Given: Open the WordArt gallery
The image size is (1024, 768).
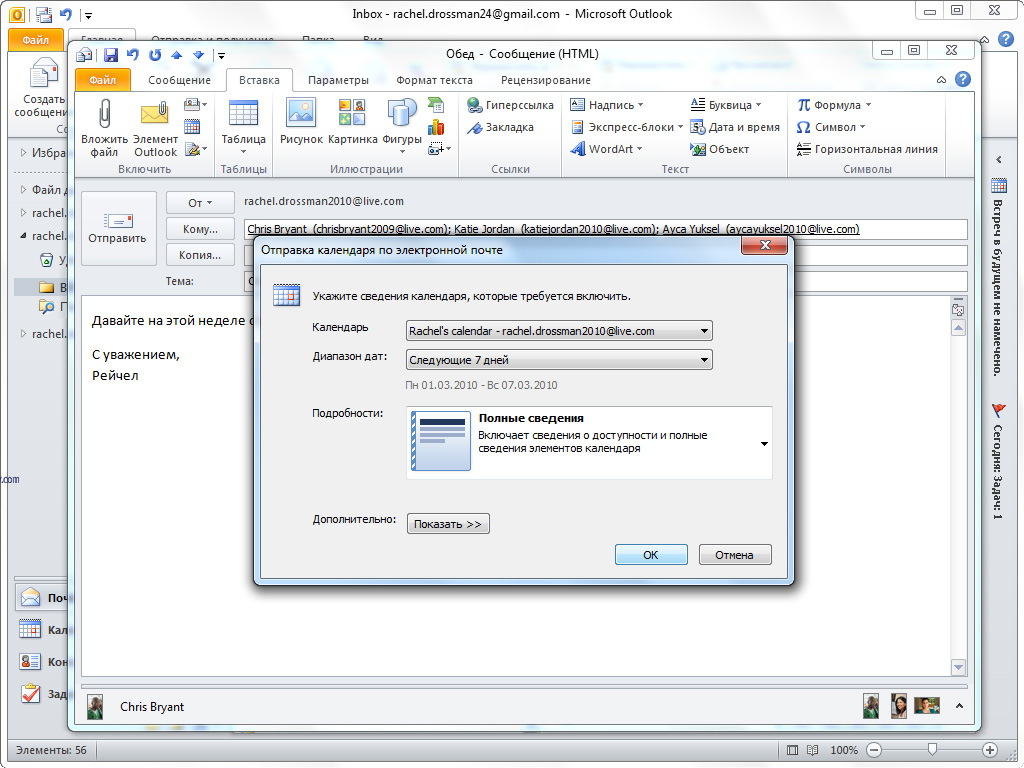Looking at the screenshot, I should pos(606,150).
